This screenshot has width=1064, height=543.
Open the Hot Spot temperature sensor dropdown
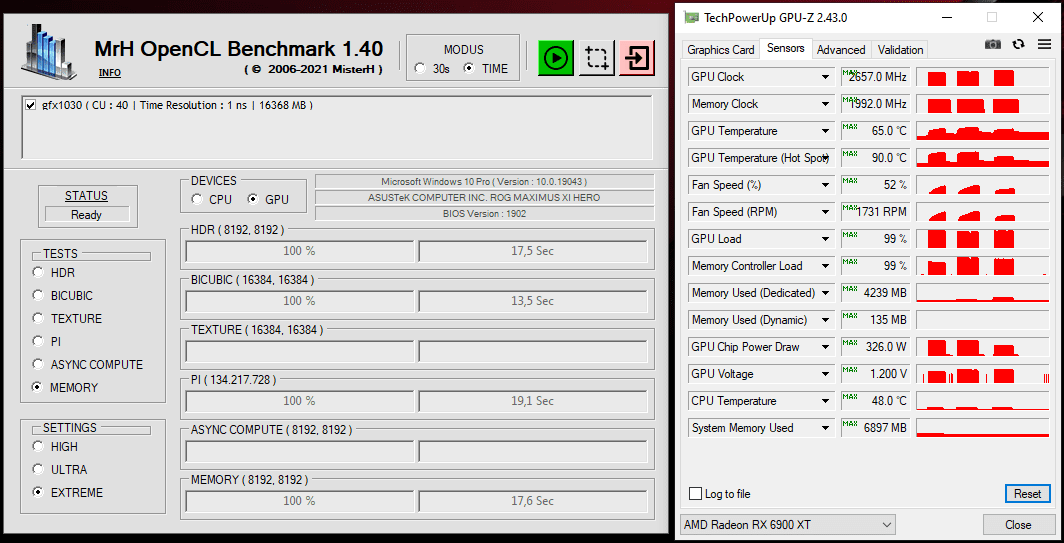(x=825, y=157)
